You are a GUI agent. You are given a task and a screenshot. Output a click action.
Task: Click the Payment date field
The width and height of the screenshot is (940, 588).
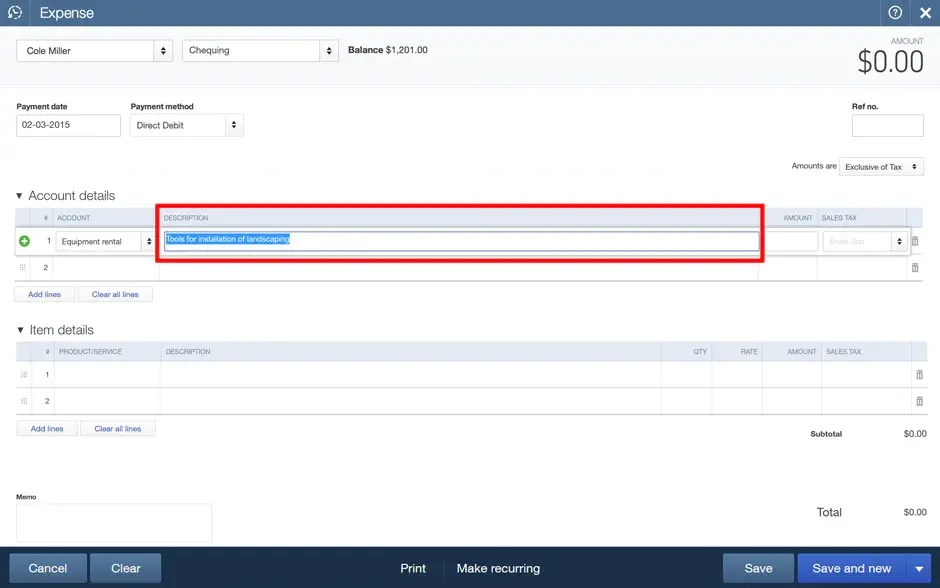tap(68, 125)
